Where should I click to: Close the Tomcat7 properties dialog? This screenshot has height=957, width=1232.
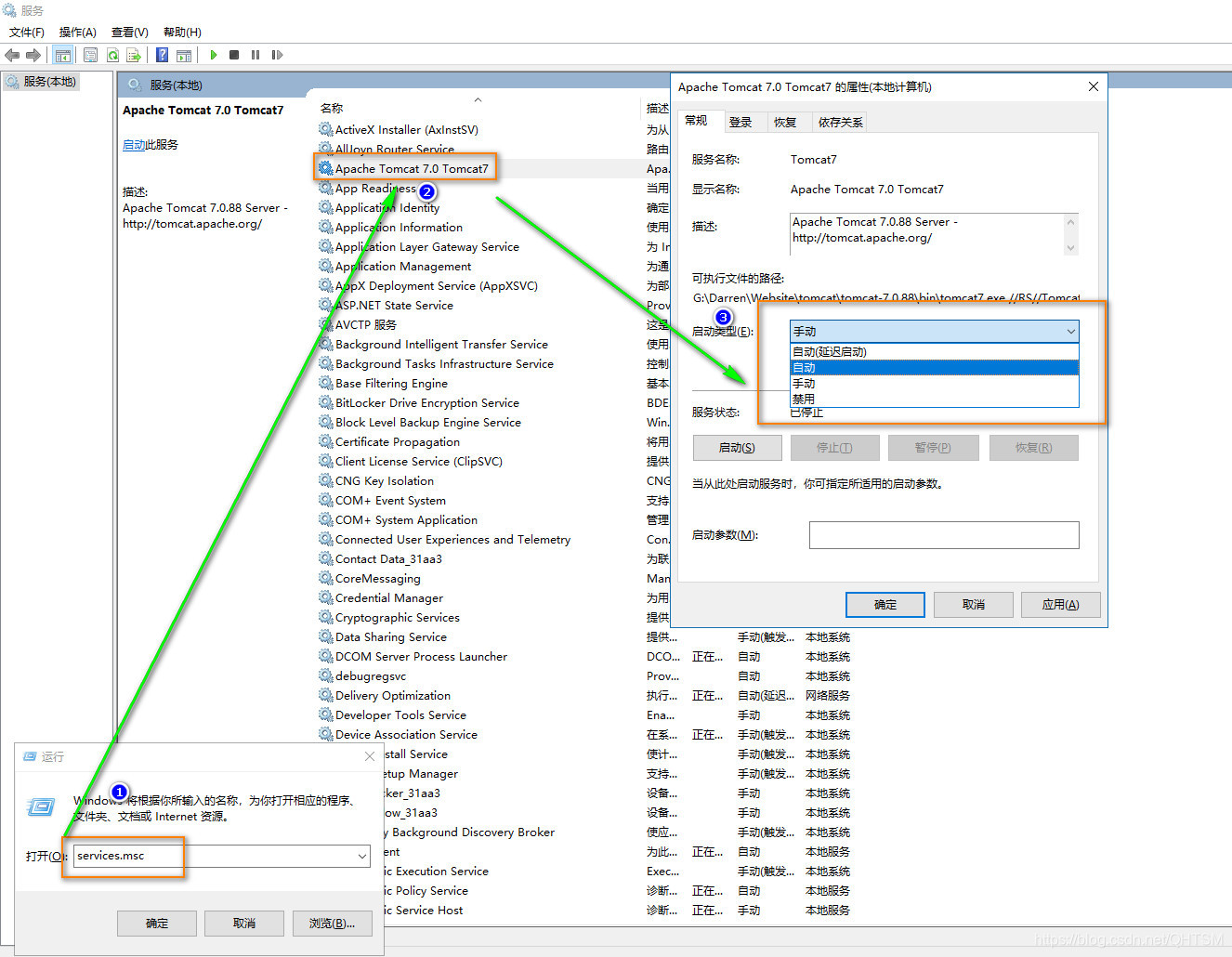1094,86
